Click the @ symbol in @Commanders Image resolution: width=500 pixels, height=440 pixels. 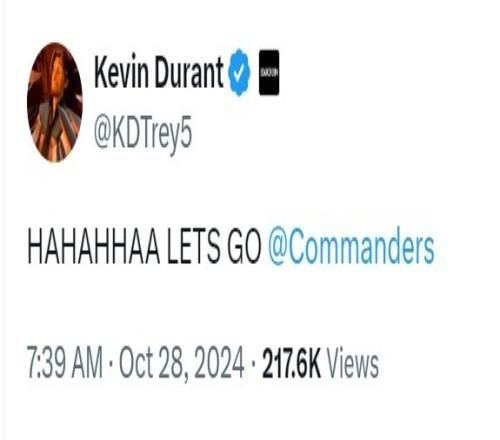[x=277, y=247]
